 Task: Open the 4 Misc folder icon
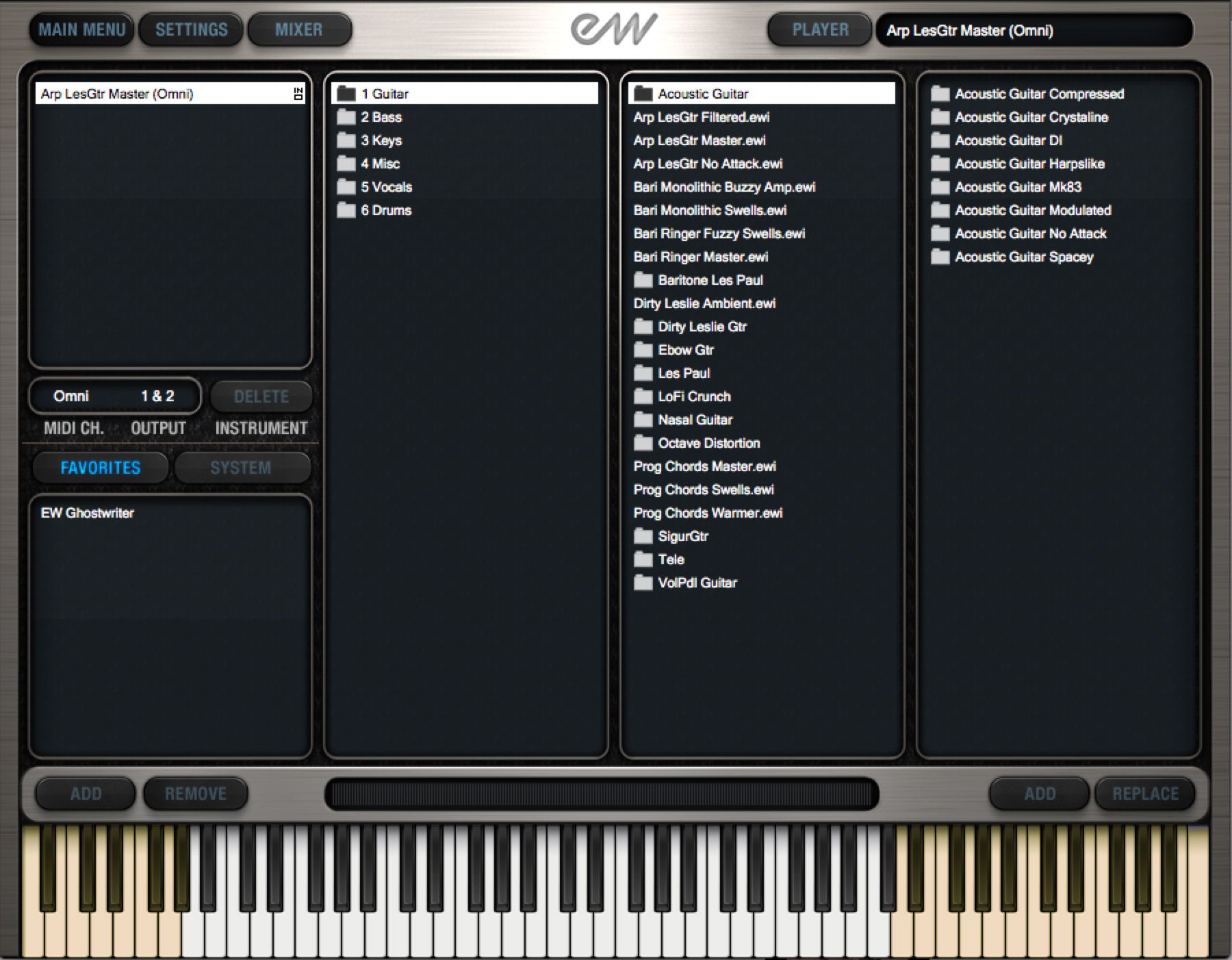[x=346, y=164]
